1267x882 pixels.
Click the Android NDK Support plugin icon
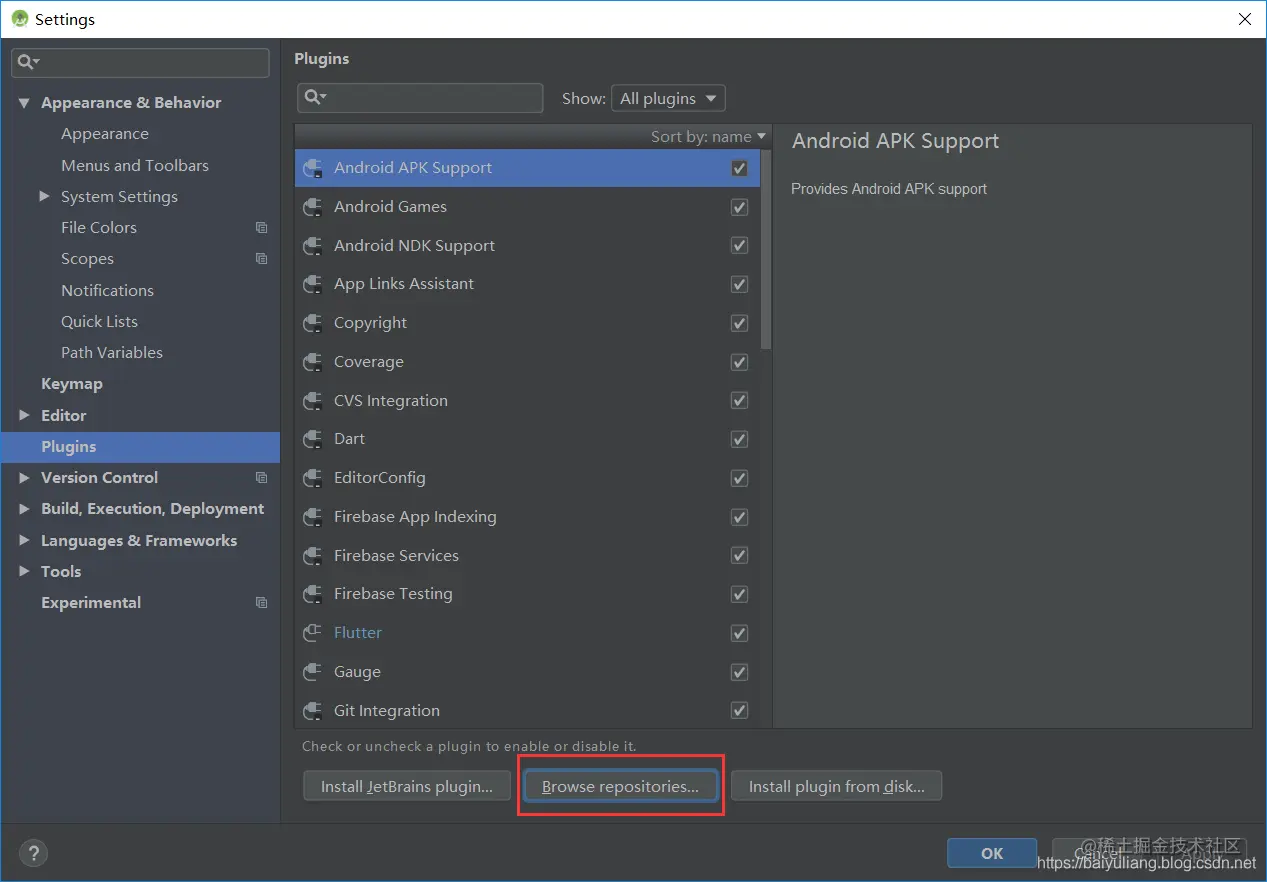313,246
